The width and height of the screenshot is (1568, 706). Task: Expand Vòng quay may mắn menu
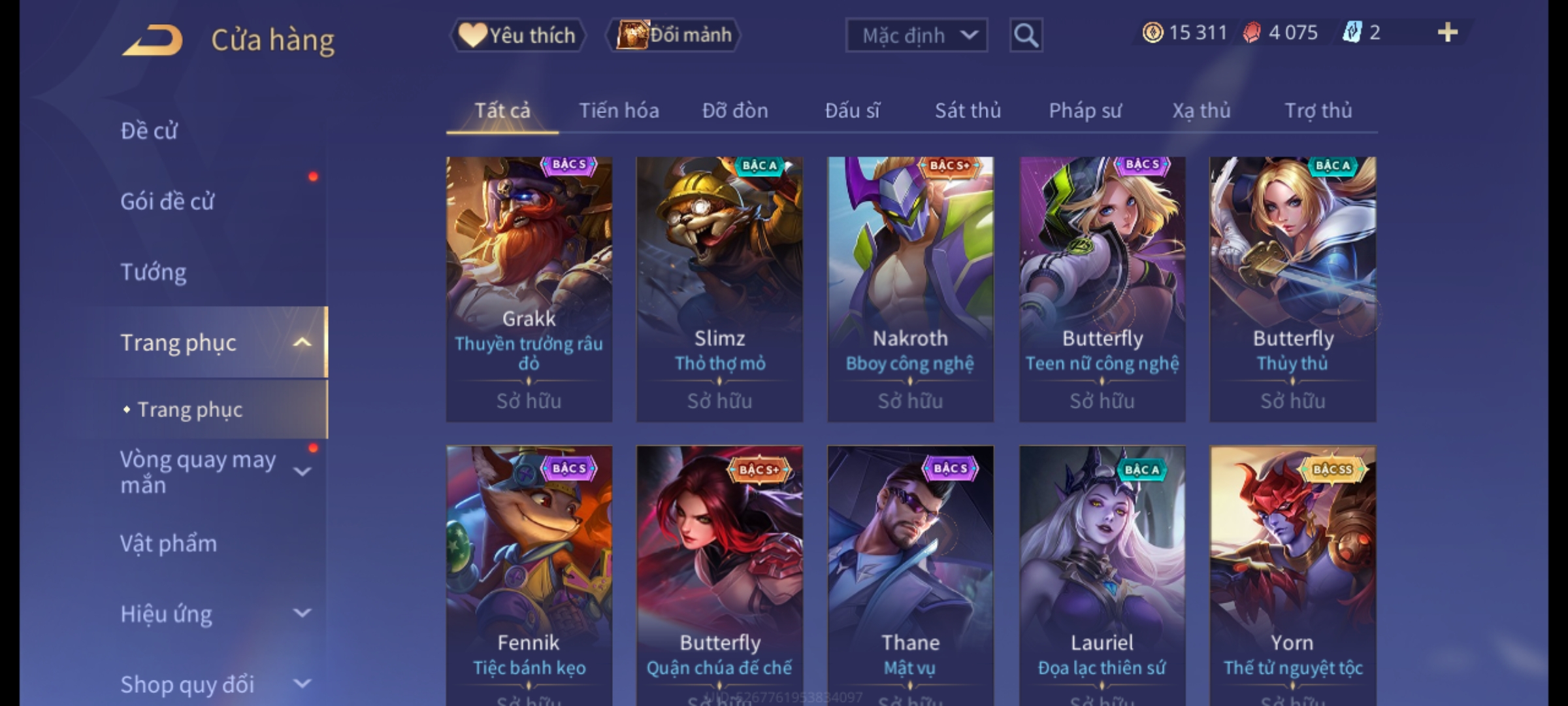(302, 471)
